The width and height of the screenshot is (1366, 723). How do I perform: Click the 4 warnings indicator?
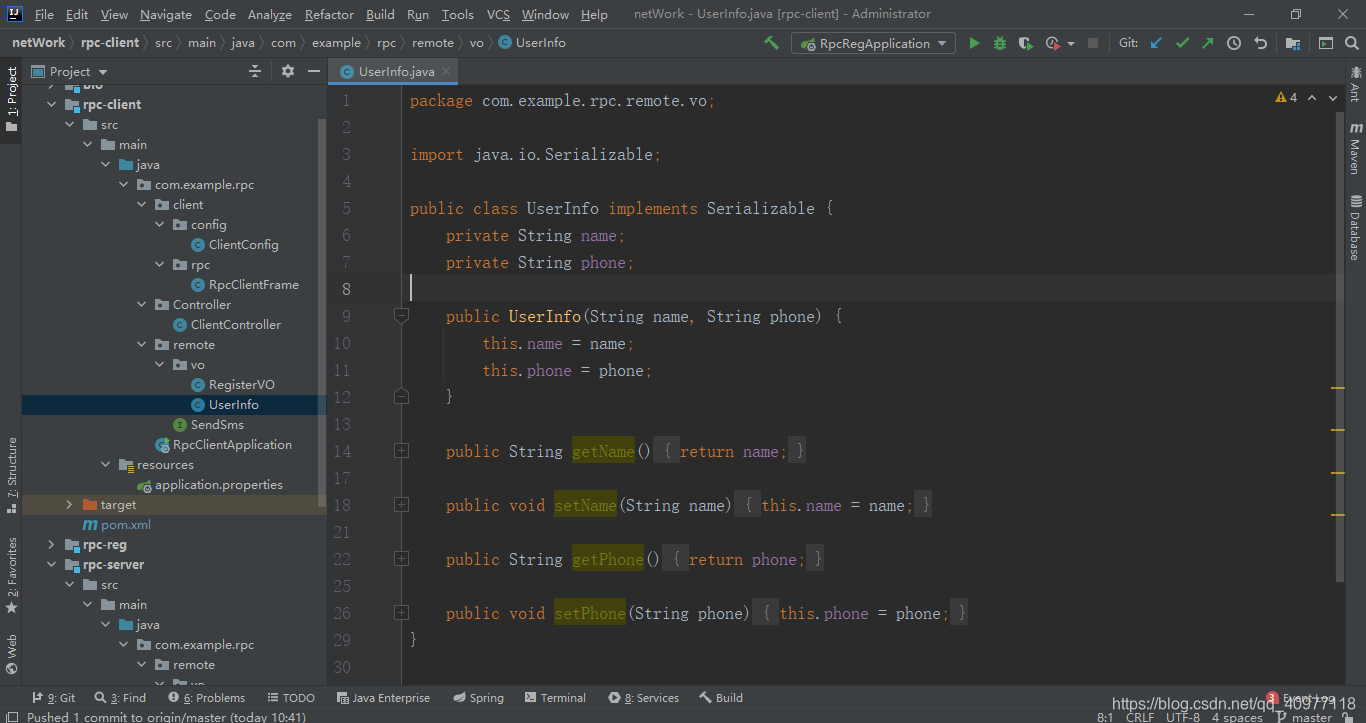(1286, 97)
